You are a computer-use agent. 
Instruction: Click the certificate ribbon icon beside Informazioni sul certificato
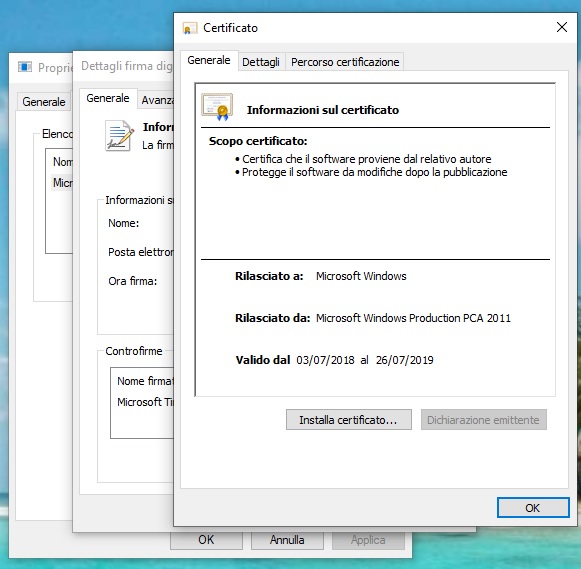(x=217, y=107)
